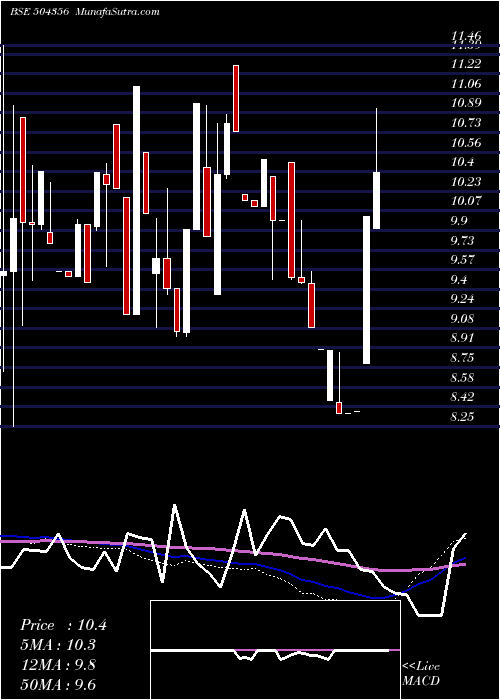Click the BSE 504356 MunafaSutra.com header text
This screenshot has width=500, height=700.
click(x=85, y=12)
